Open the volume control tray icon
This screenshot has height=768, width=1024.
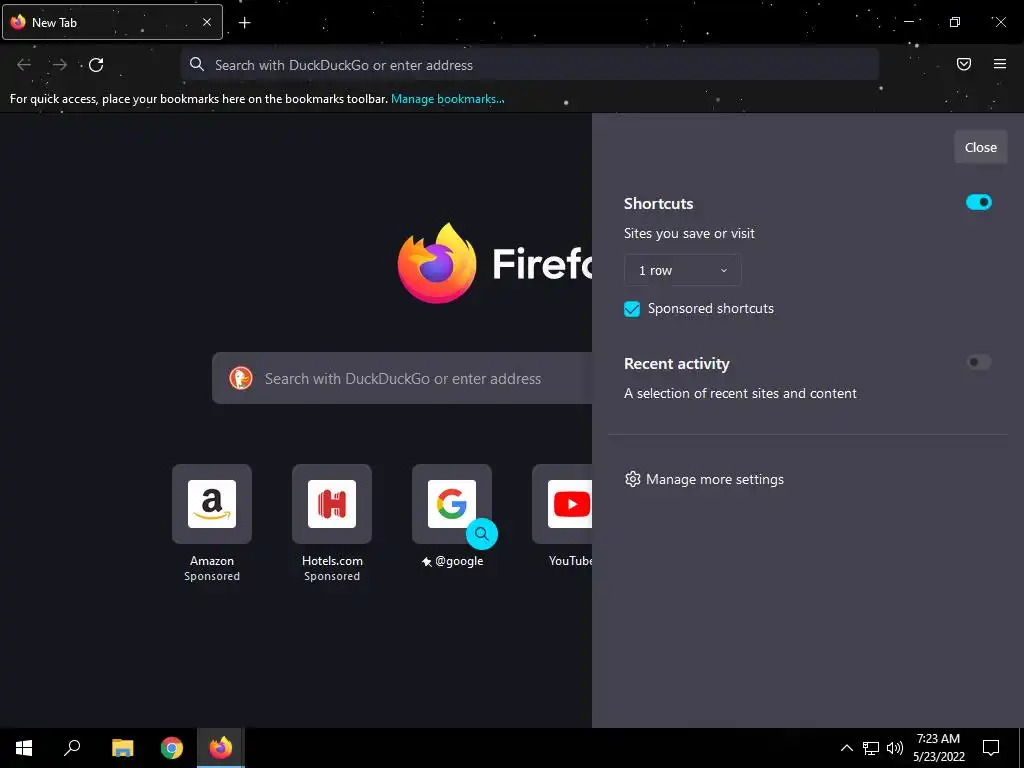(x=895, y=748)
